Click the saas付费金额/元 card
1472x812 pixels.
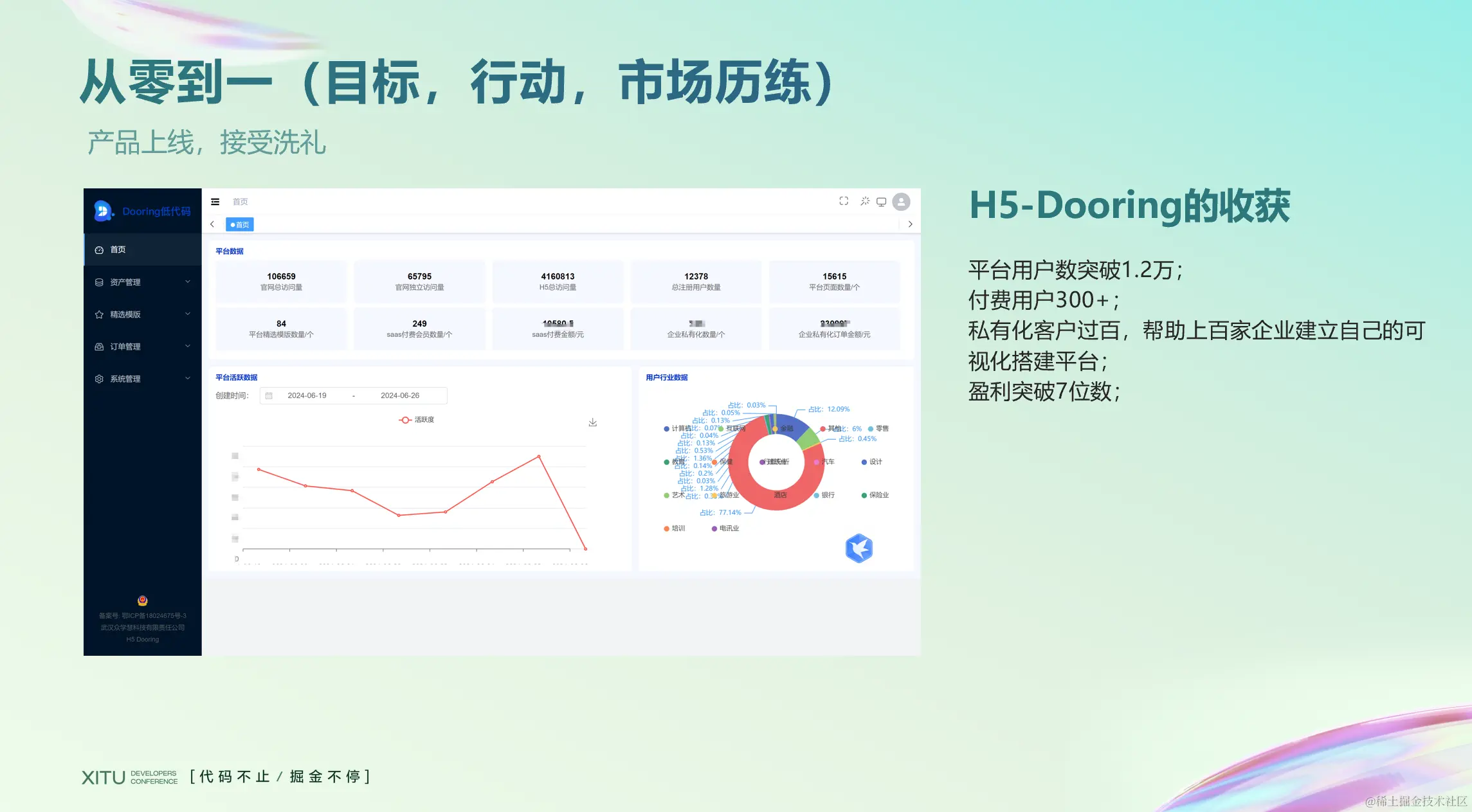(558, 329)
